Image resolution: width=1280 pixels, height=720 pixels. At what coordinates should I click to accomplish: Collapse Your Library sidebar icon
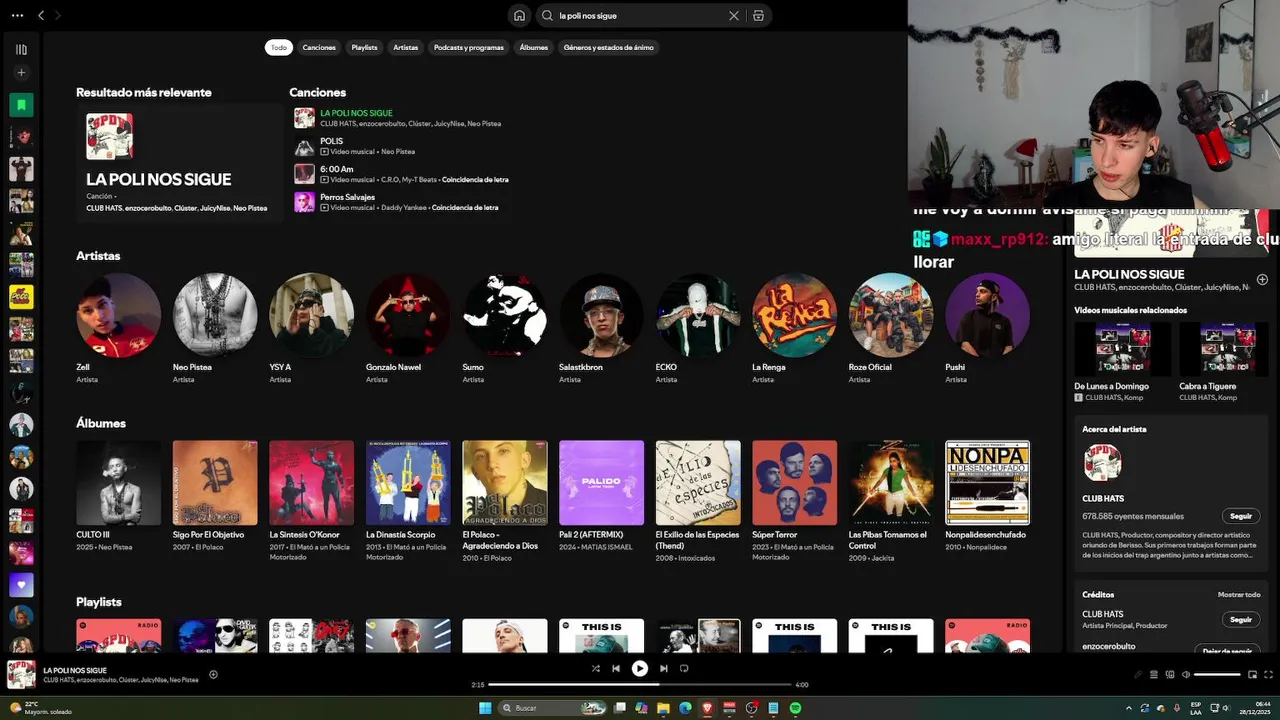(21, 49)
